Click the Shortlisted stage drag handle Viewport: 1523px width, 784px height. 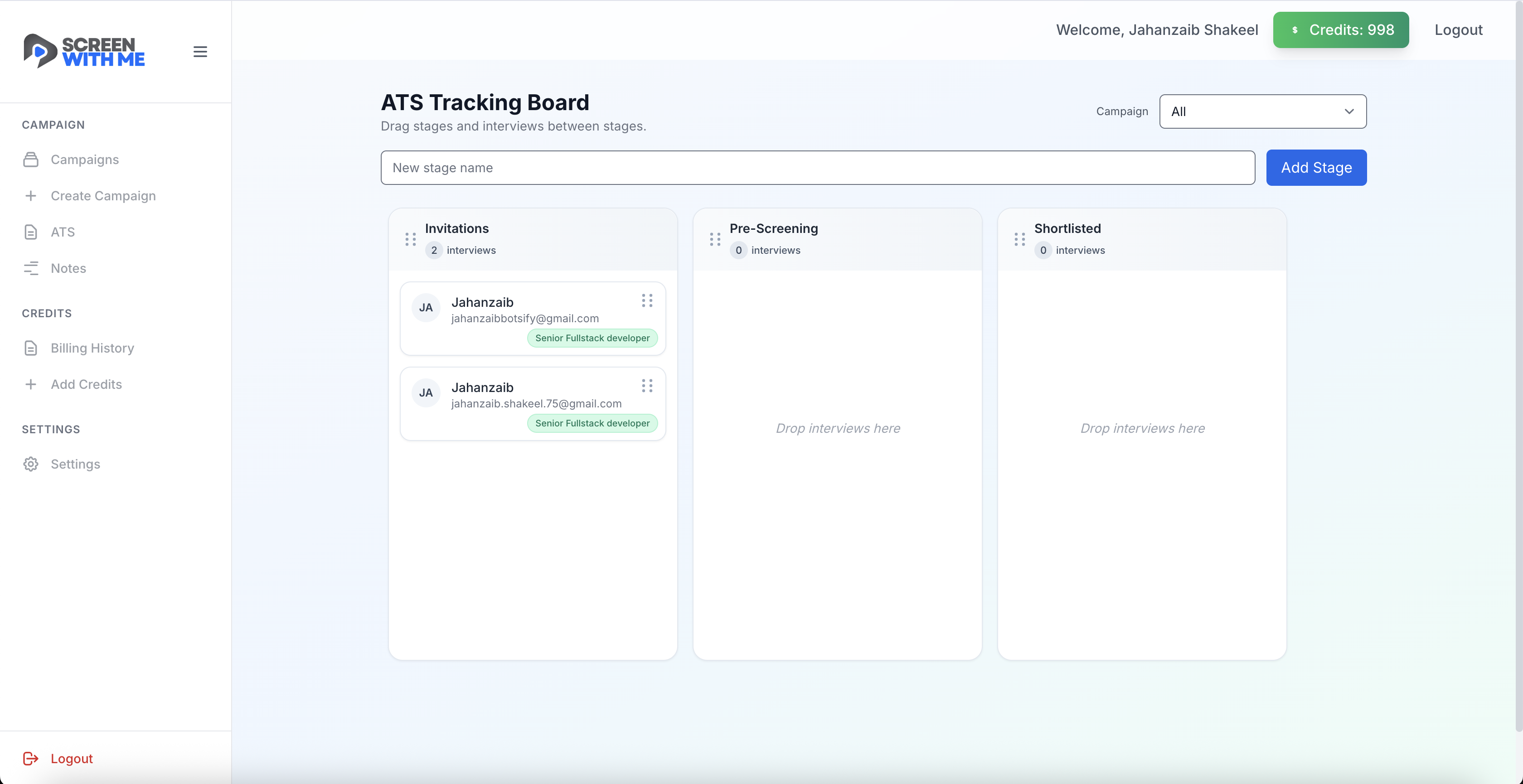click(1019, 239)
